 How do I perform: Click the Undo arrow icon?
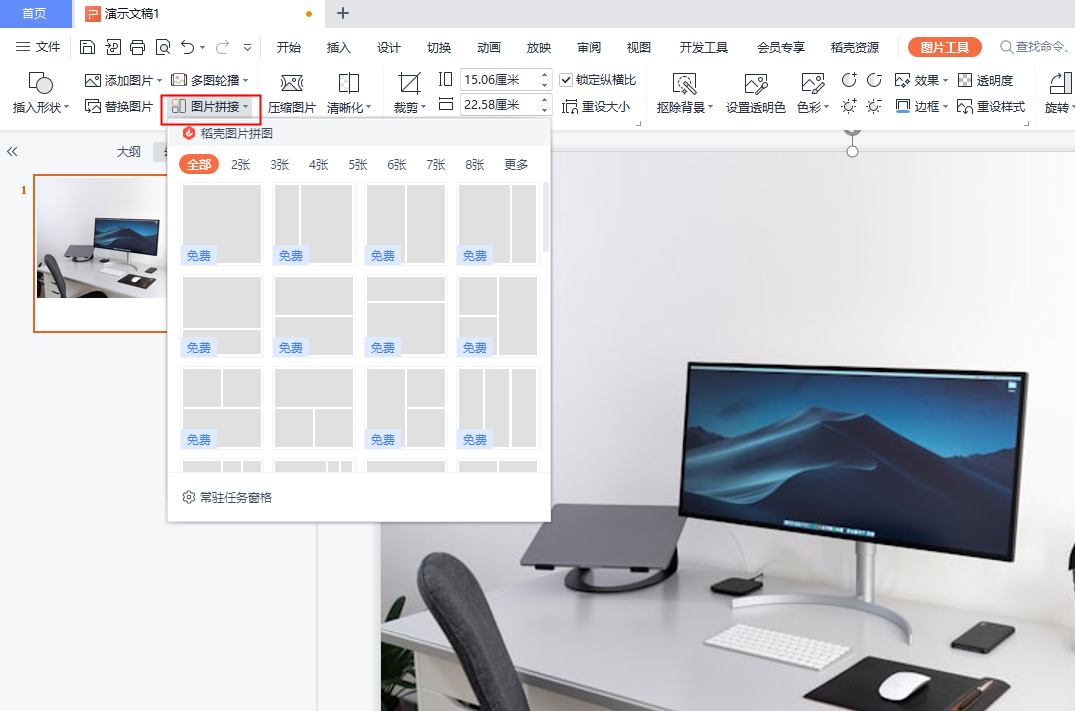coord(187,47)
